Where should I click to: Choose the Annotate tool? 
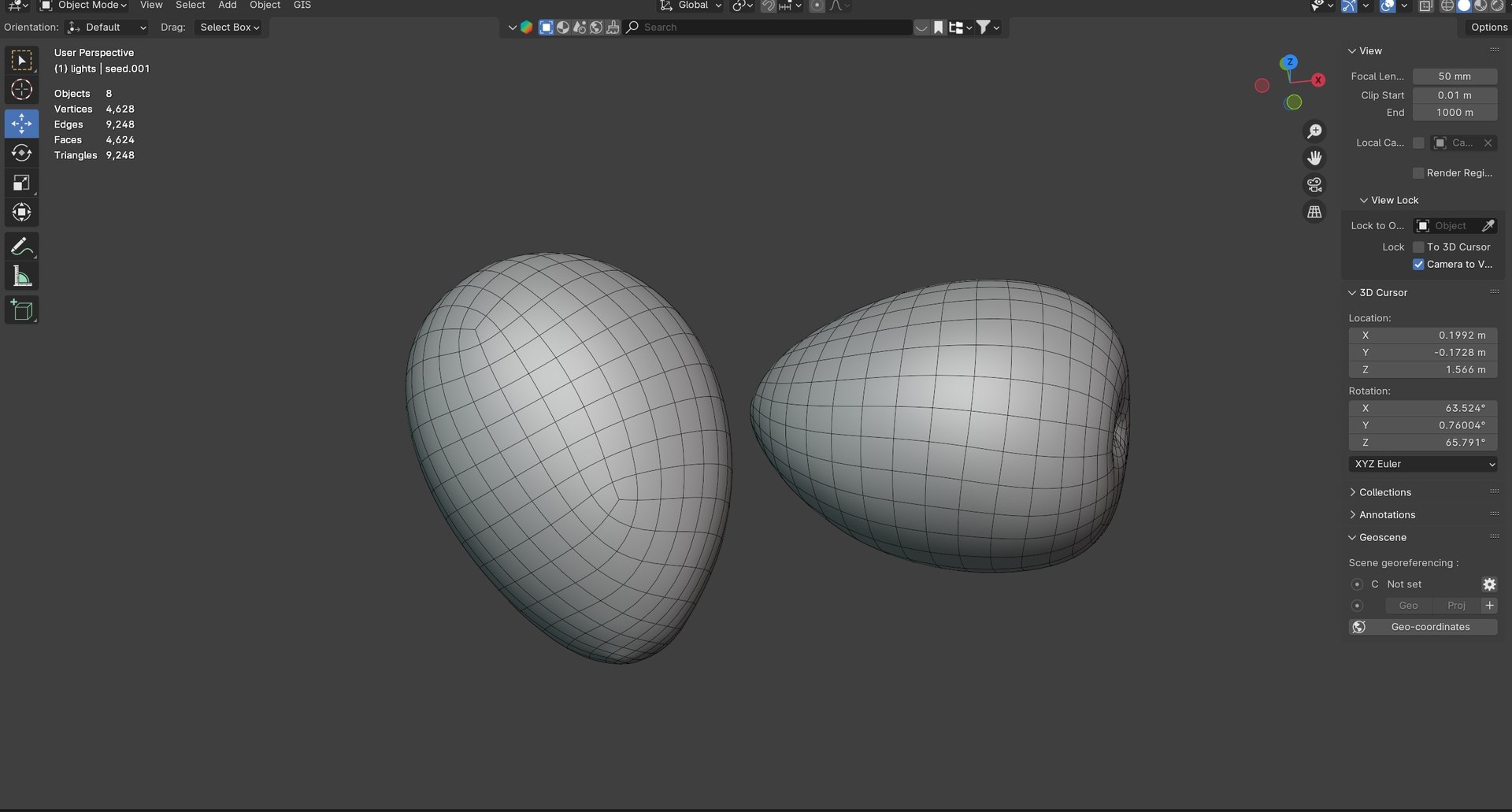(21, 247)
